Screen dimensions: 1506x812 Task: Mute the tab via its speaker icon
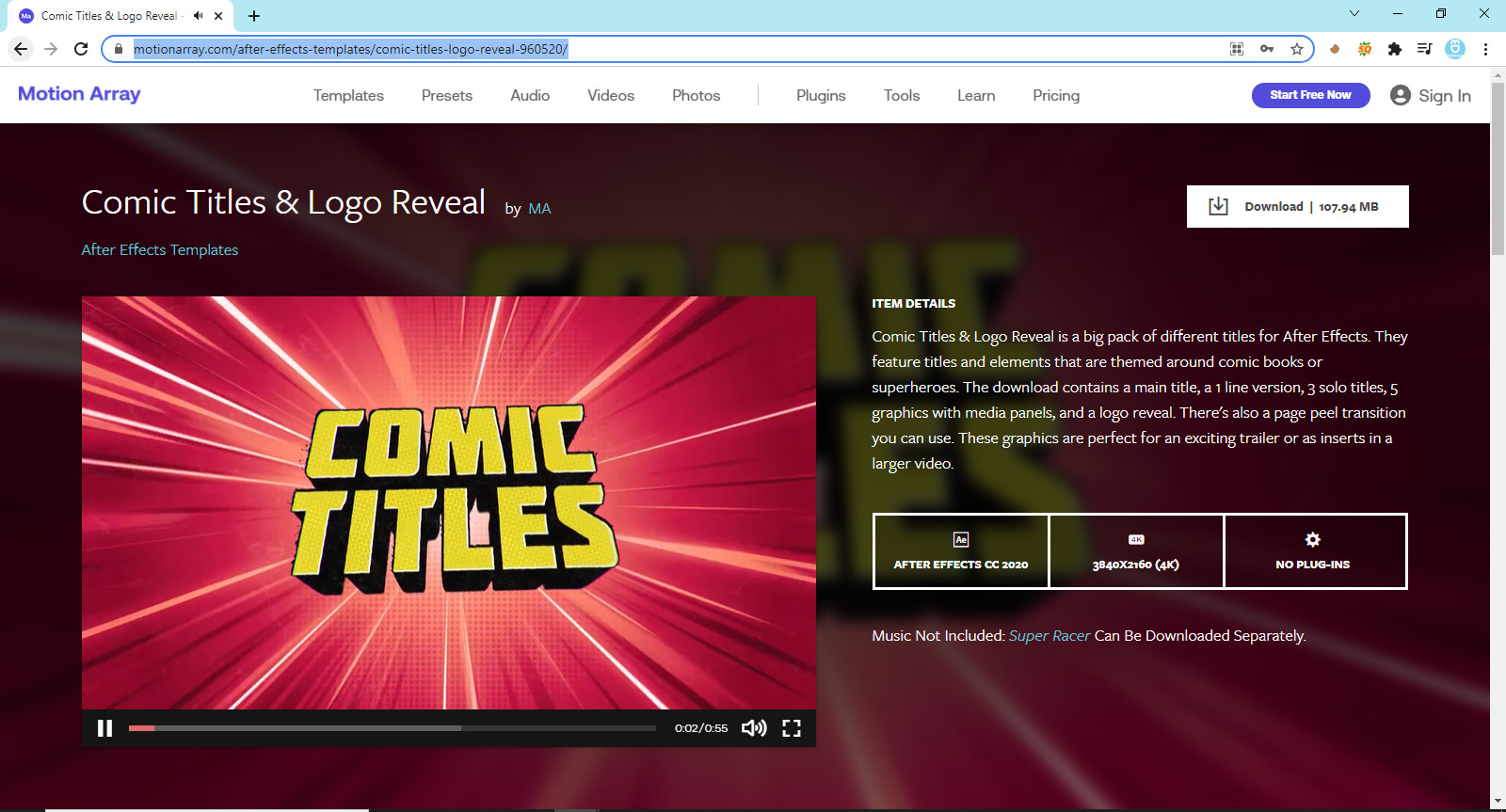pyautogui.click(x=199, y=16)
